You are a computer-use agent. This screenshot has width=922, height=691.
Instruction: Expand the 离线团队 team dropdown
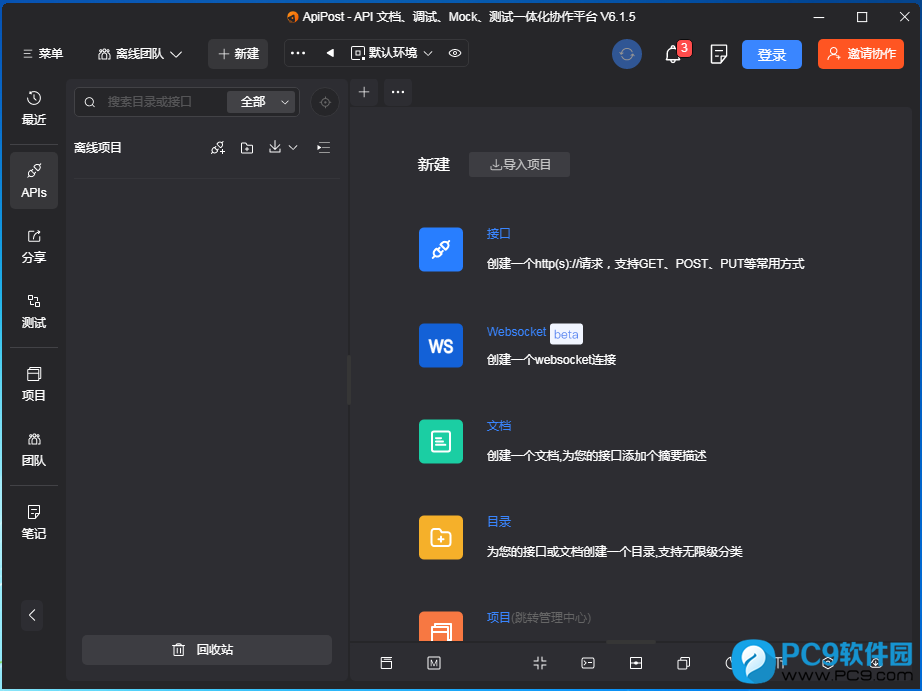coord(140,54)
